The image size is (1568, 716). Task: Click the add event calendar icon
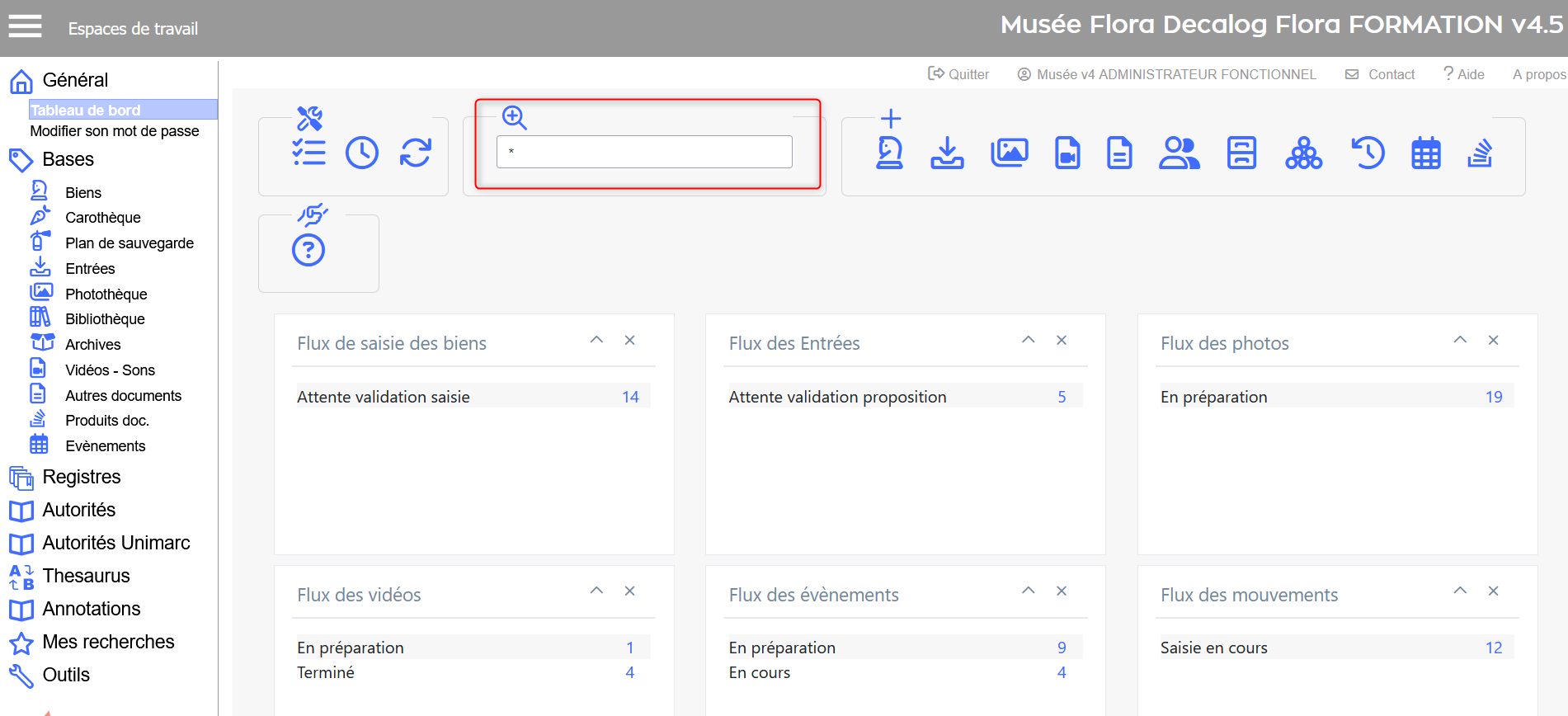(1425, 153)
